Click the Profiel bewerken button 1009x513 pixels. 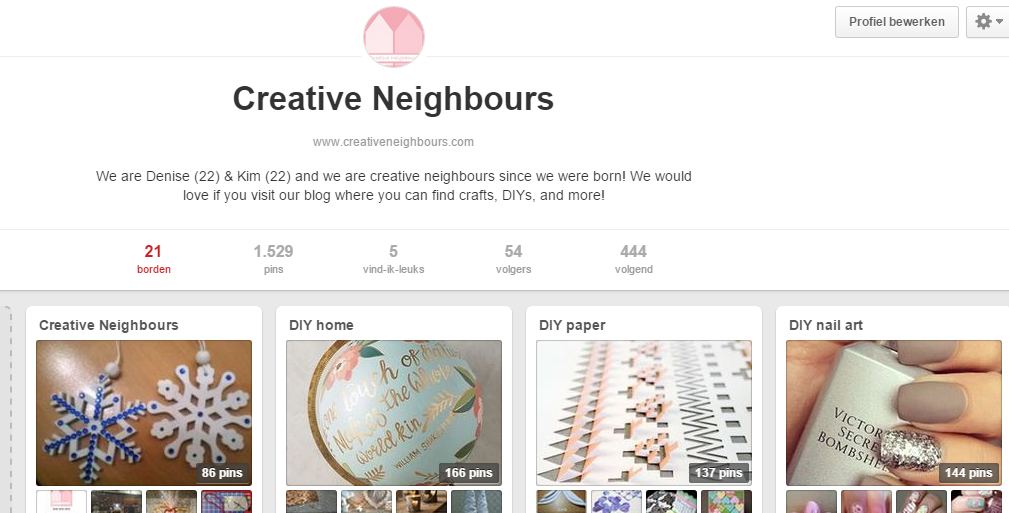pyautogui.click(x=896, y=22)
